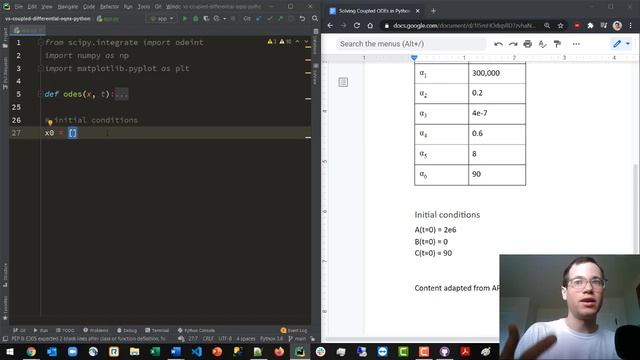640x360 pixels.
Task: Open the Navigate menu in PyCharm
Action: click(x=68, y=7)
